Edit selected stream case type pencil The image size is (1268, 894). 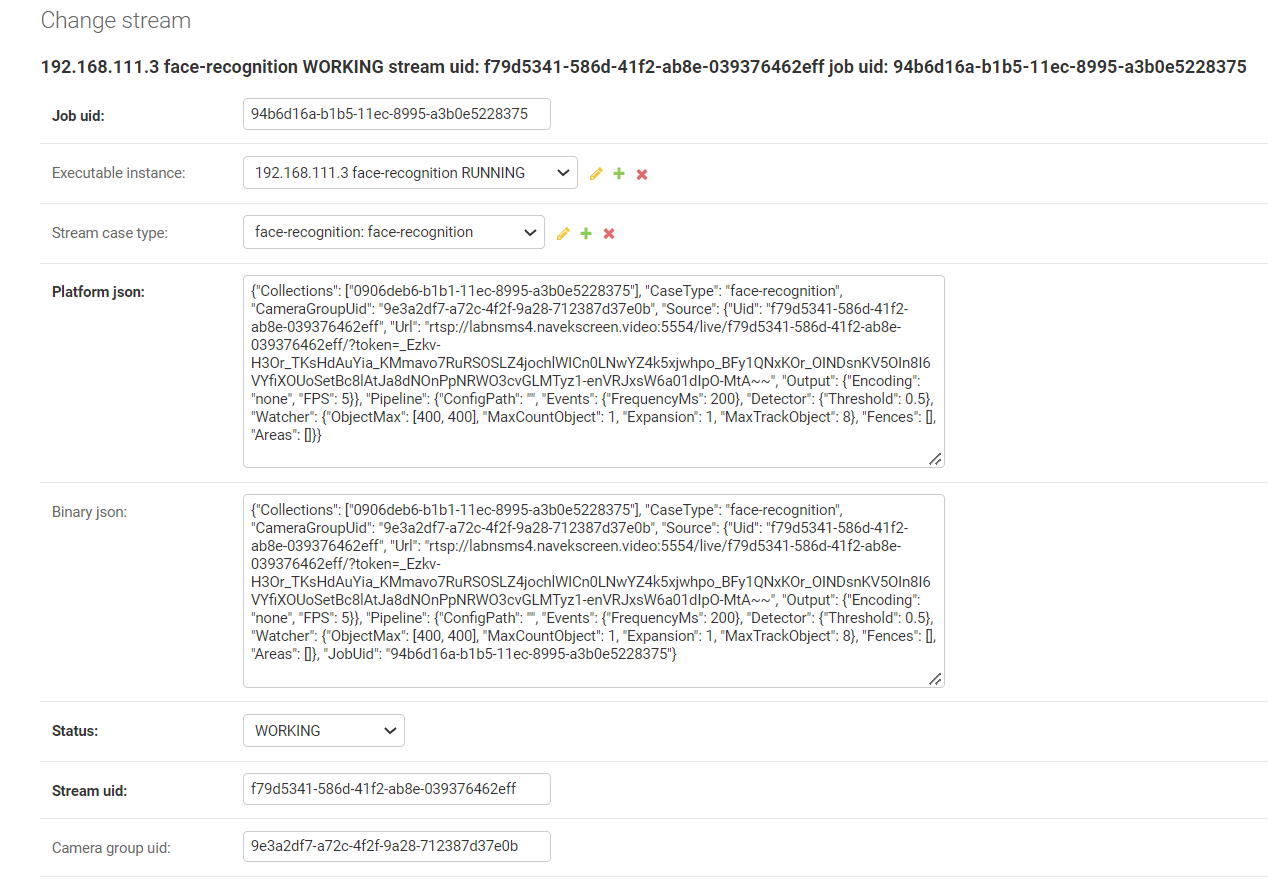click(563, 233)
